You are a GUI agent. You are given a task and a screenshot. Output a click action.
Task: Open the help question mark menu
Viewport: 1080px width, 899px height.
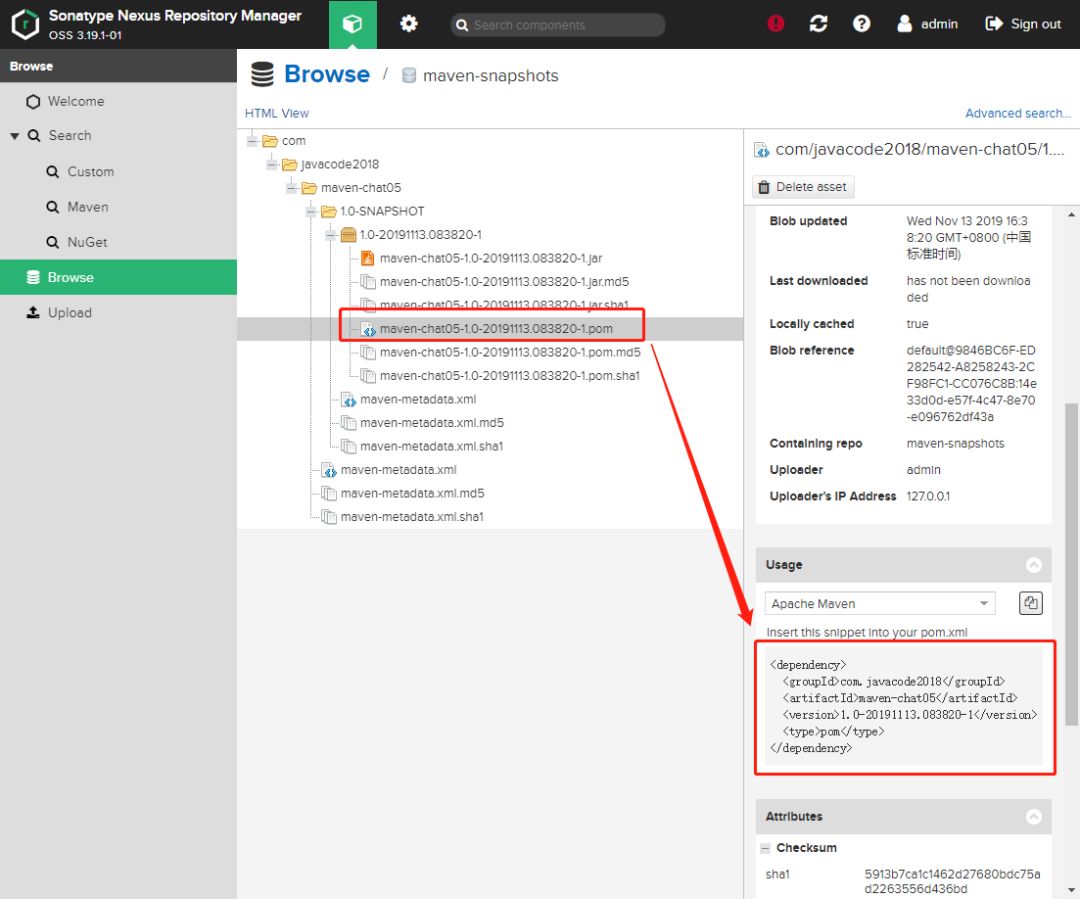(861, 24)
